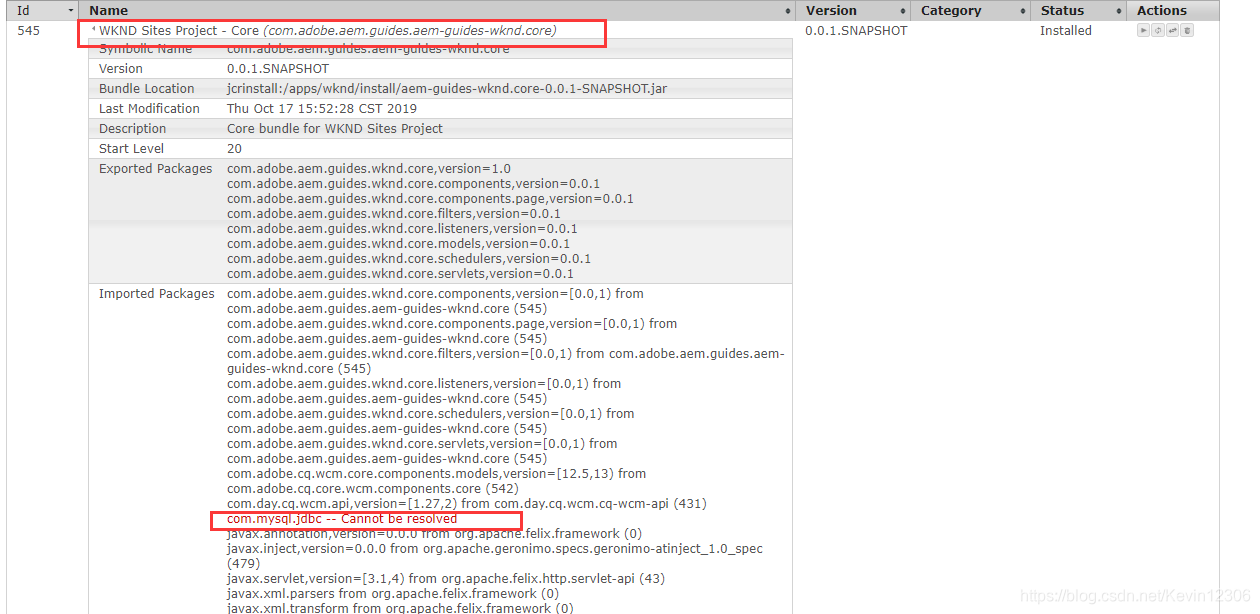Click the Installed status cell
1260x614 pixels.
pyautogui.click(x=1066, y=31)
